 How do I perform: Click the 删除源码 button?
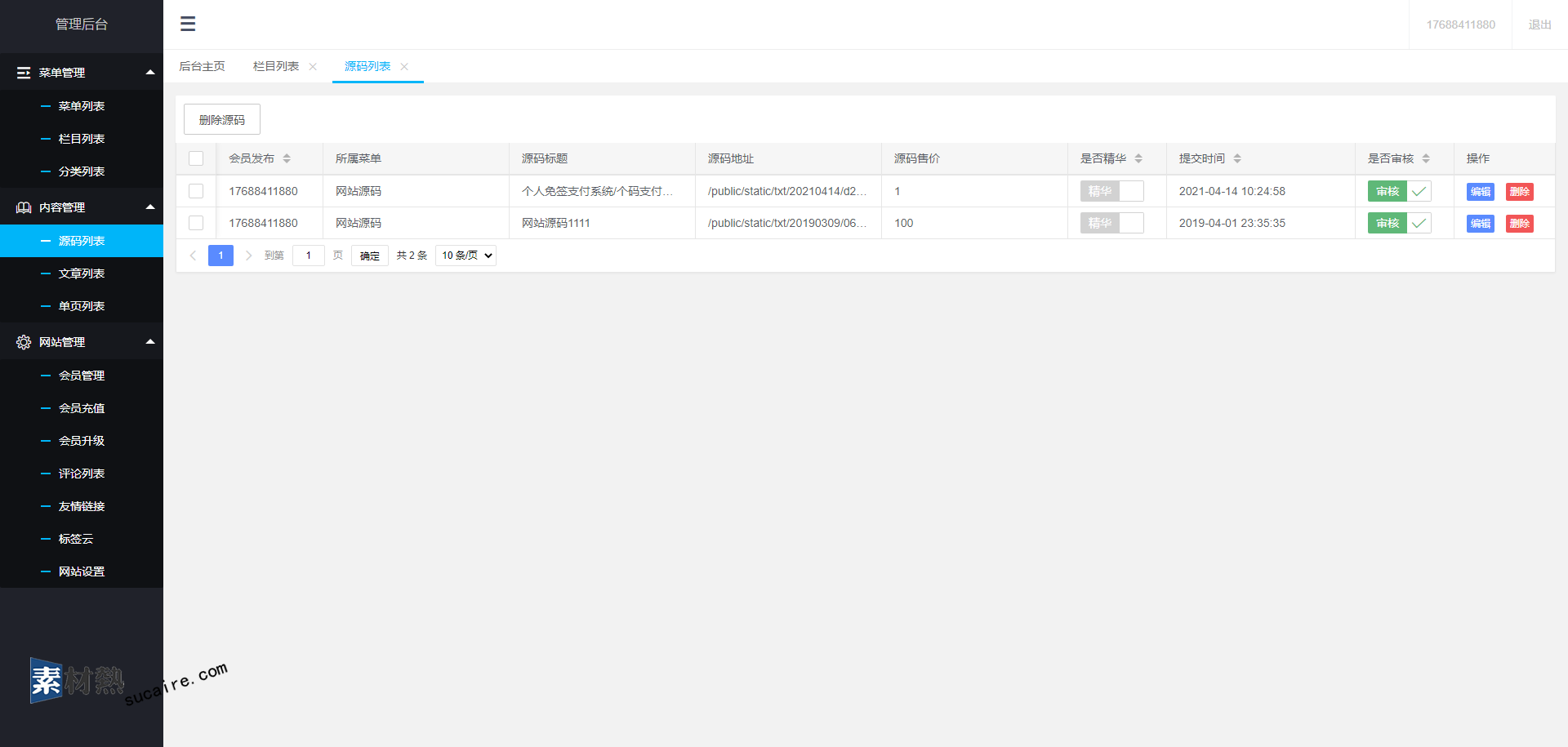pyautogui.click(x=221, y=119)
